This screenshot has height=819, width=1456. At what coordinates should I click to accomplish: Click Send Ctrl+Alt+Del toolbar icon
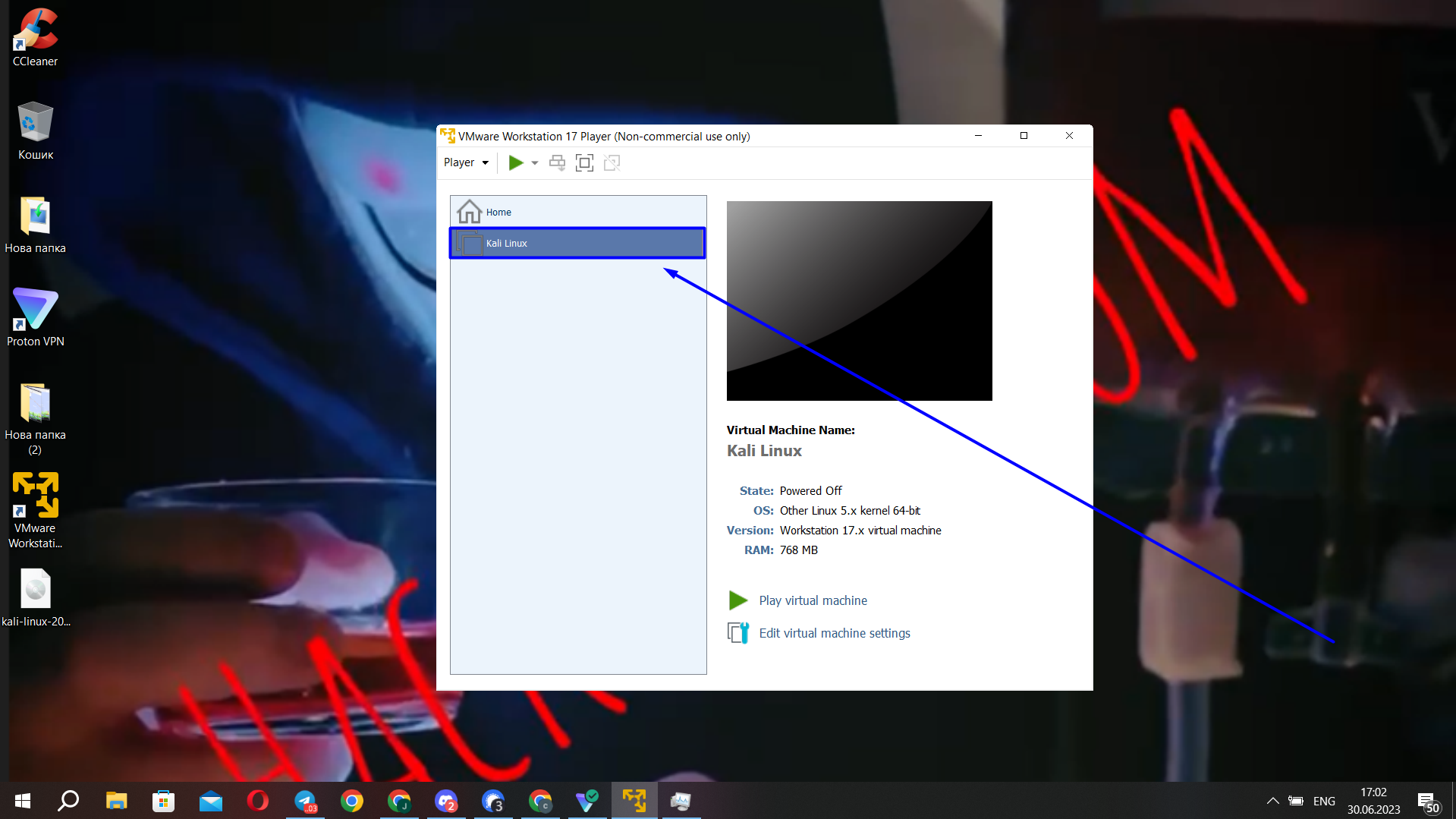pyautogui.click(x=558, y=162)
